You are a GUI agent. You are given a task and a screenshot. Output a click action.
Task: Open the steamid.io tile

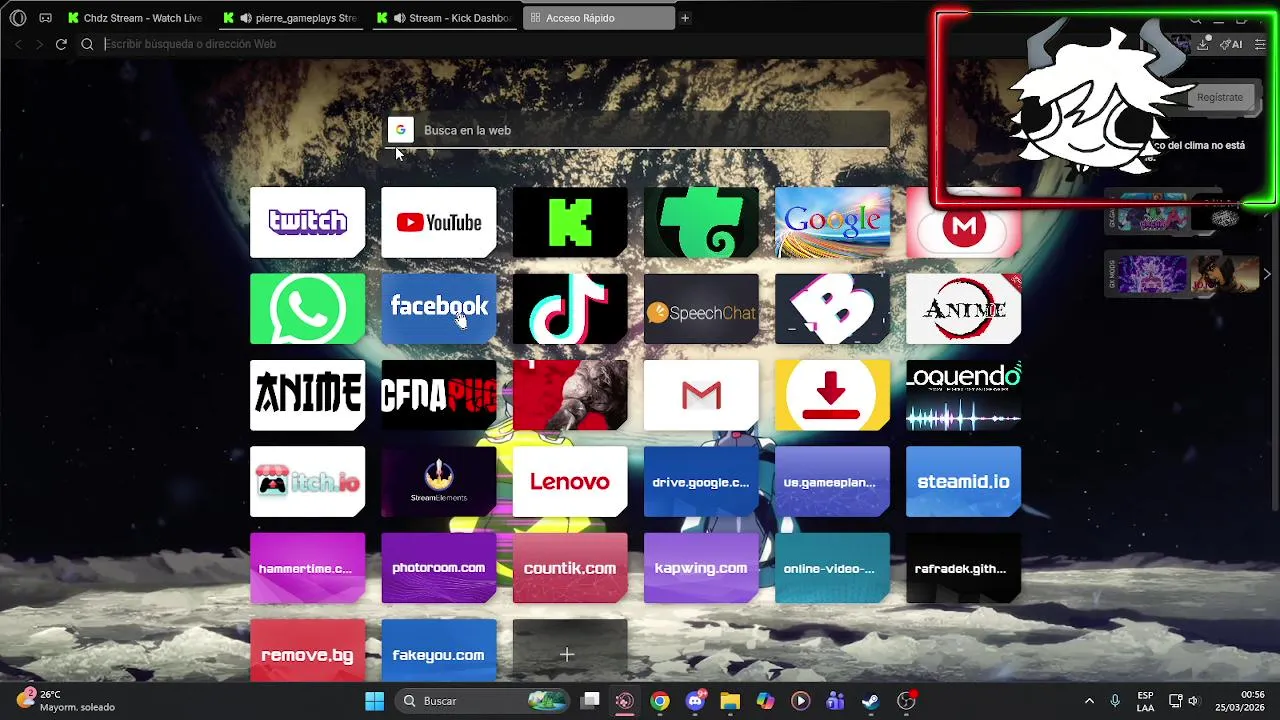[963, 482]
